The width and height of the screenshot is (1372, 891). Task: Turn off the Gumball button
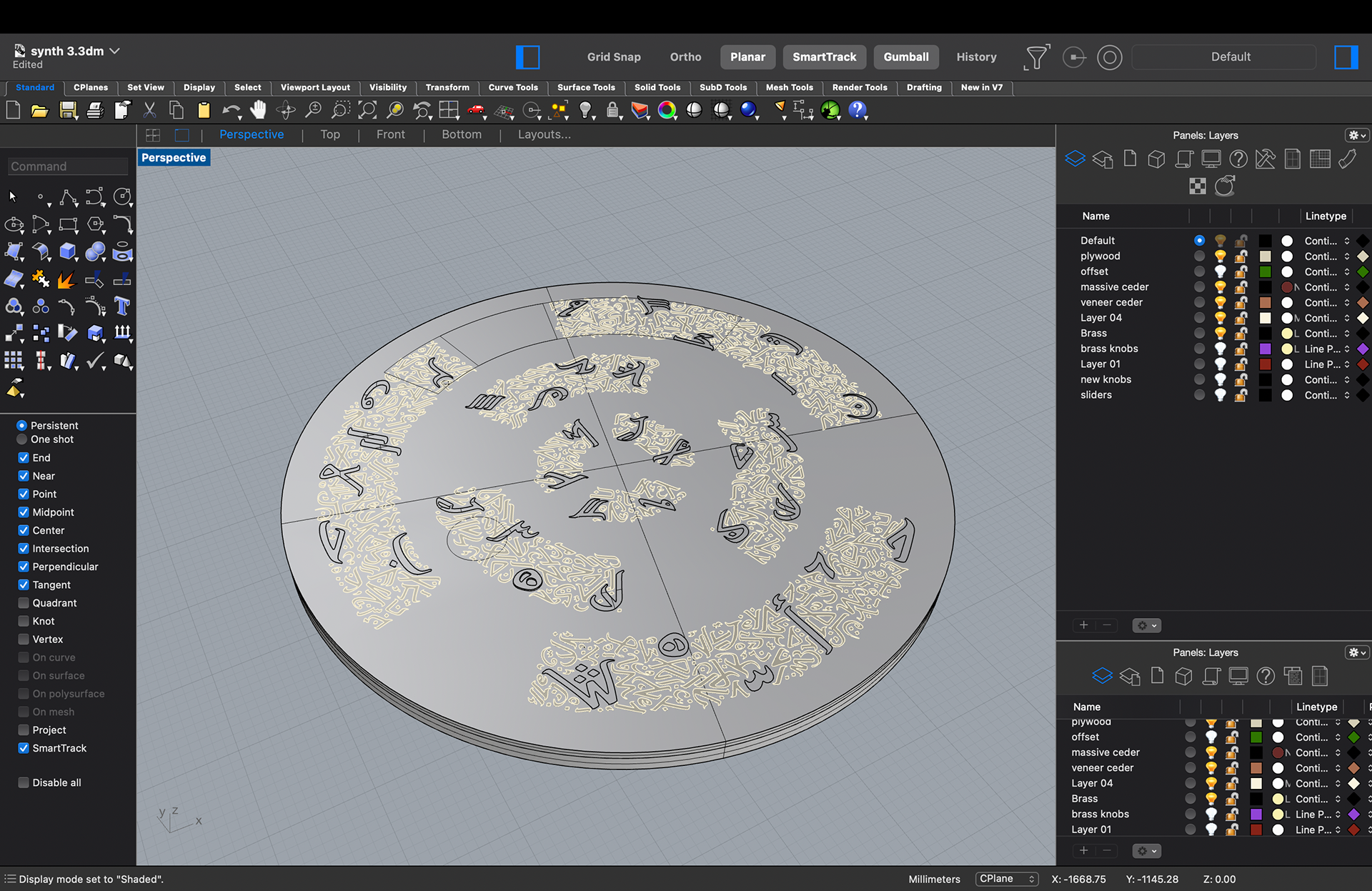click(905, 57)
